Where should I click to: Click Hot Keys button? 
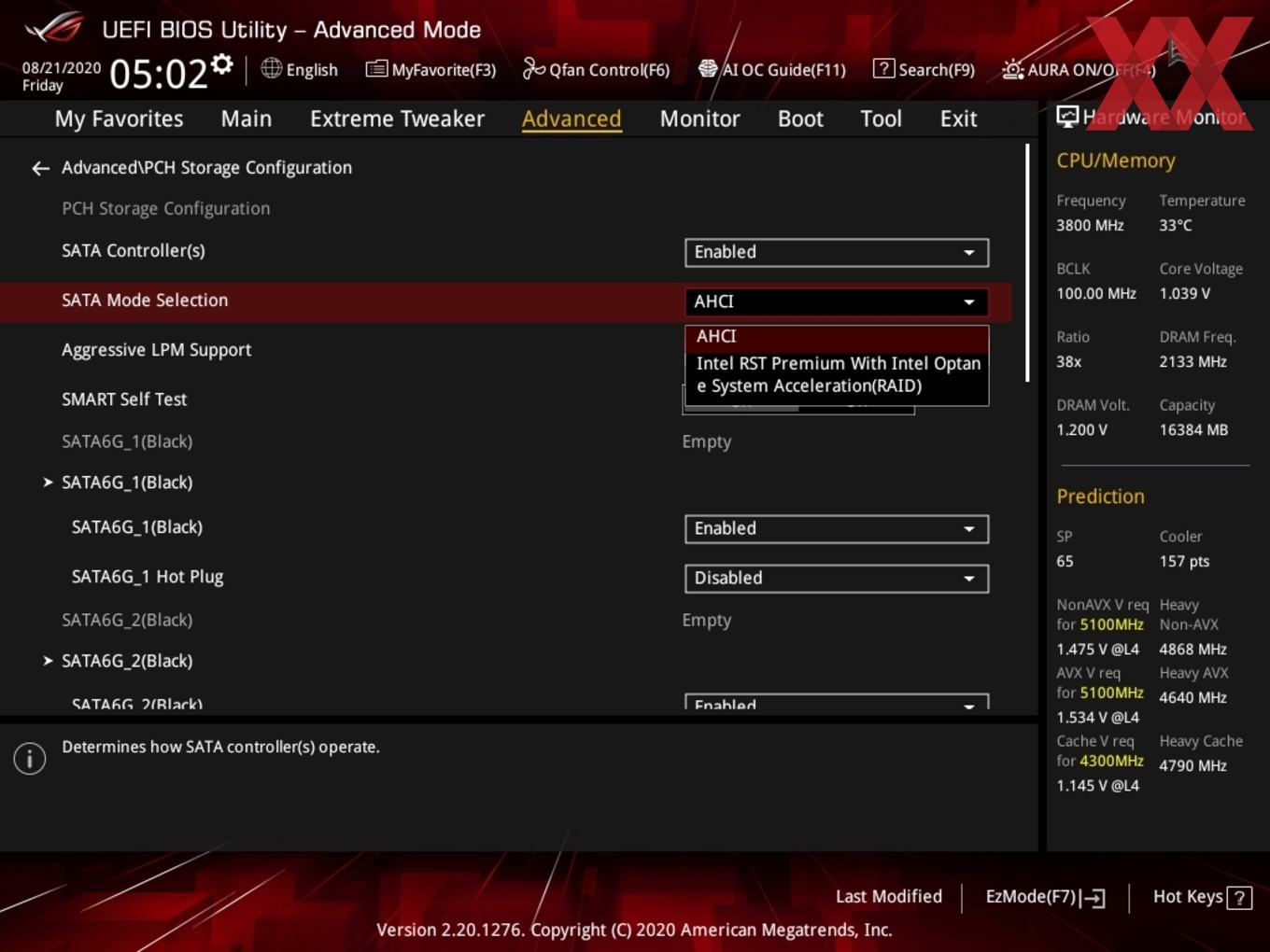point(1202,897)
